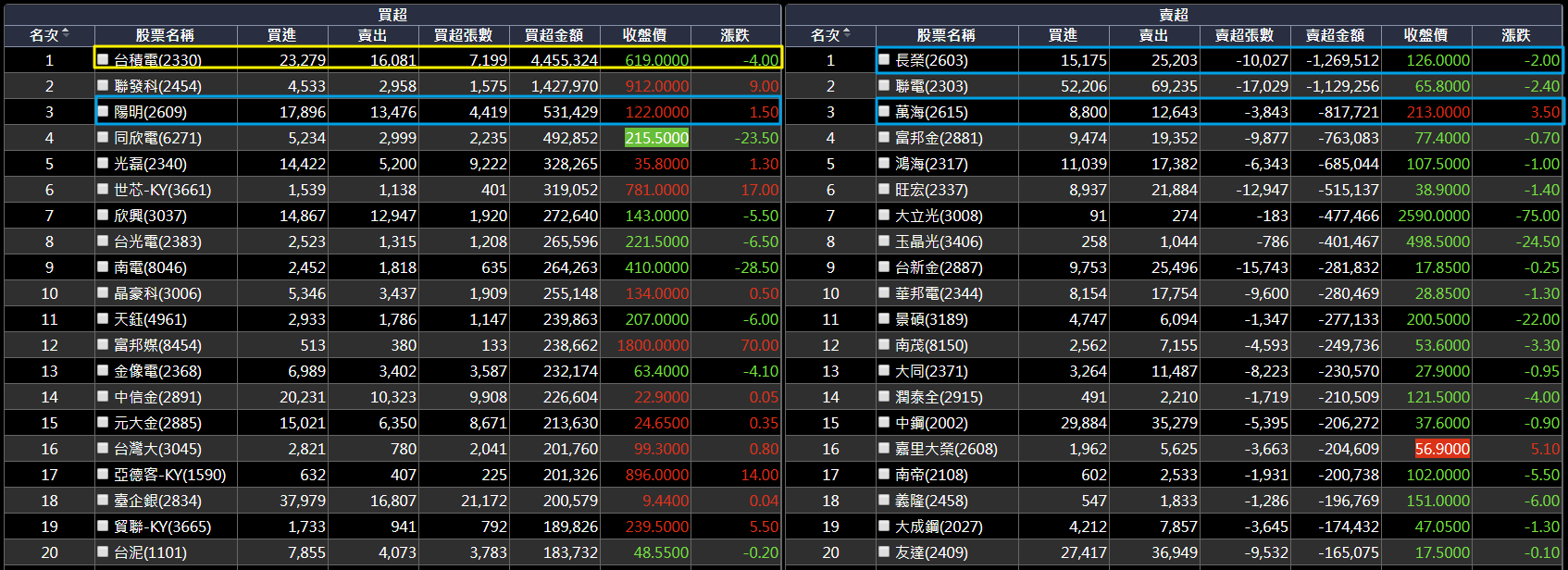The height and width of the screenshot is (570, 1568).
Task: Click 賣超金額 column header
Action: [x=1335, y=35]
